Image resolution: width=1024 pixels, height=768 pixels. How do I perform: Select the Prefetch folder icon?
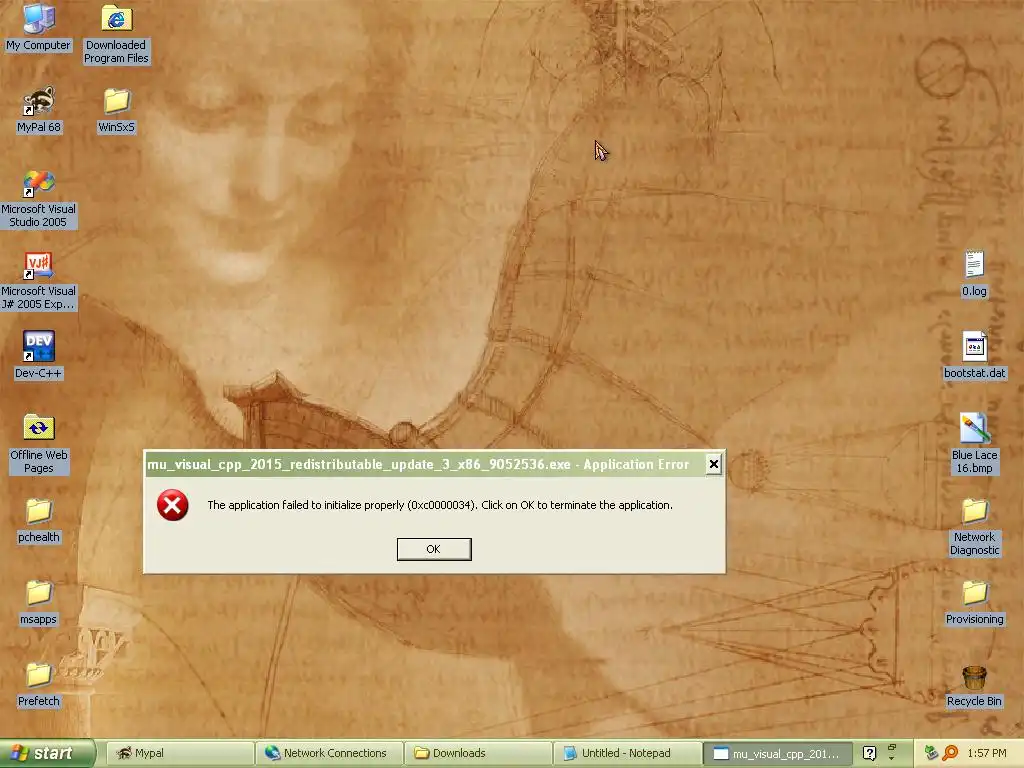[39, 684]
